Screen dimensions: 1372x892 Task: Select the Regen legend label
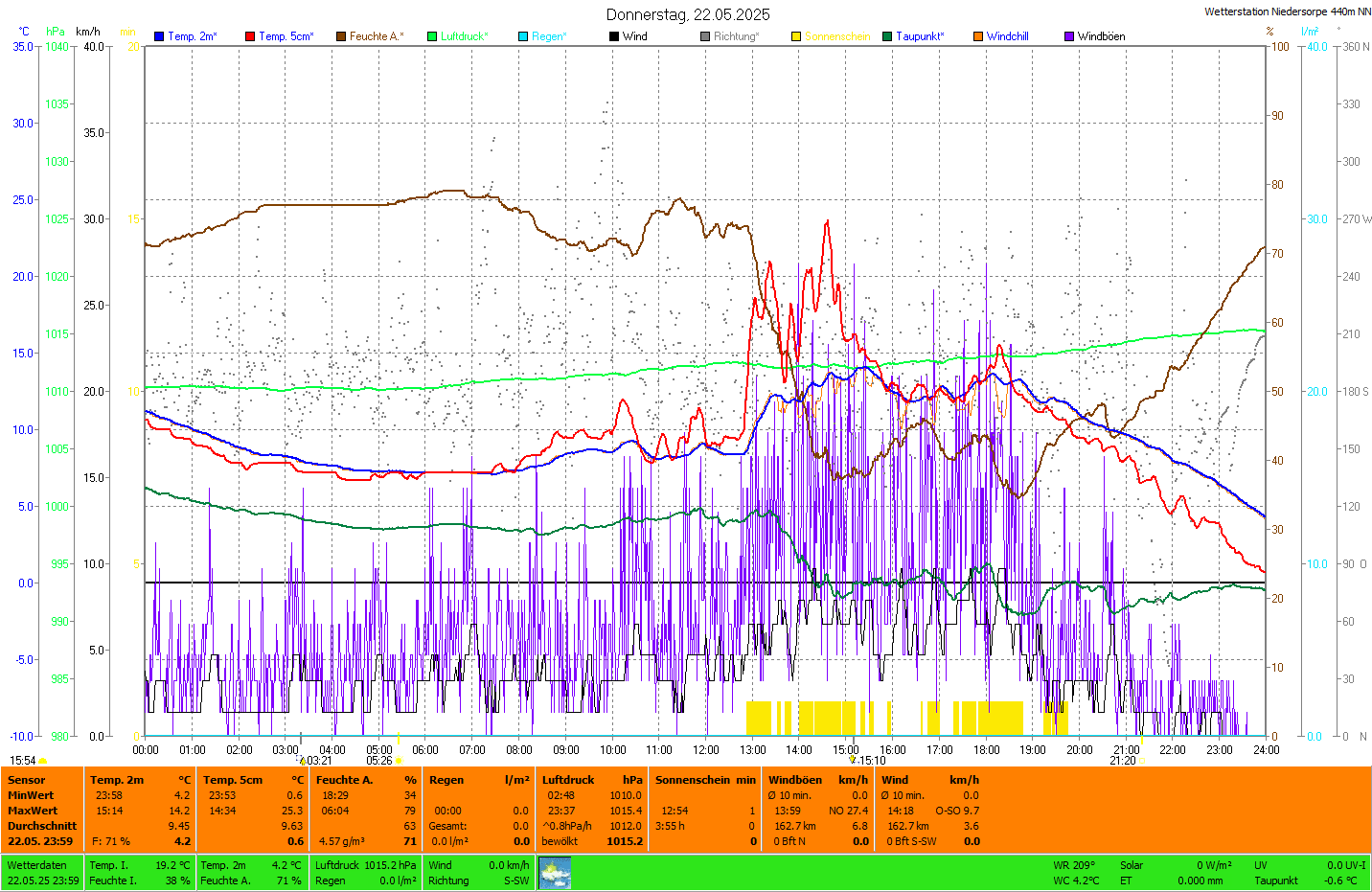pyautogui.click(x=549, y=36)
